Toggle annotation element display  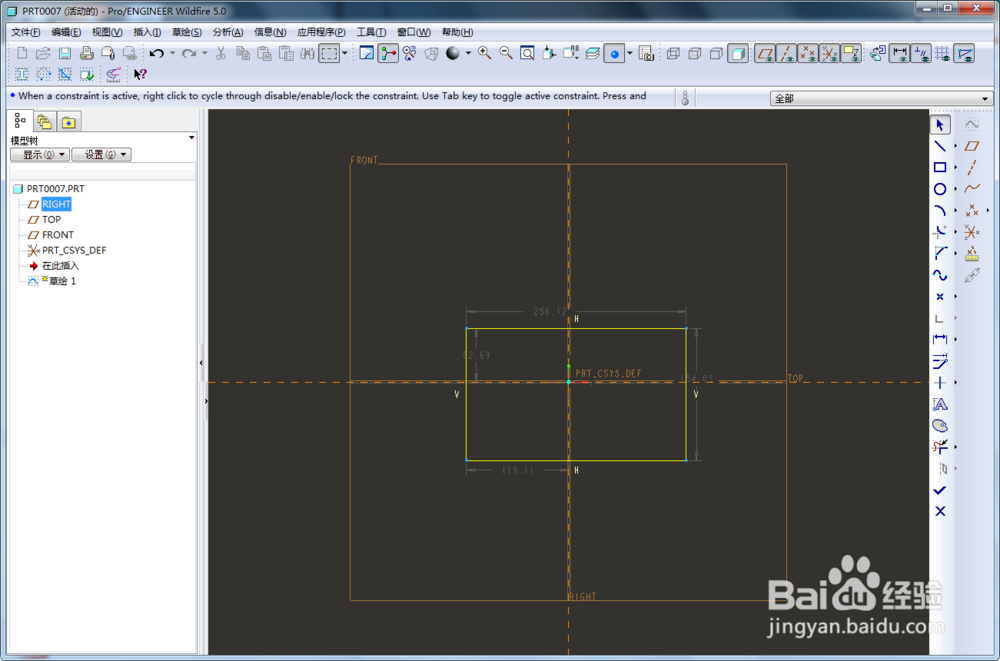(851, 54)
